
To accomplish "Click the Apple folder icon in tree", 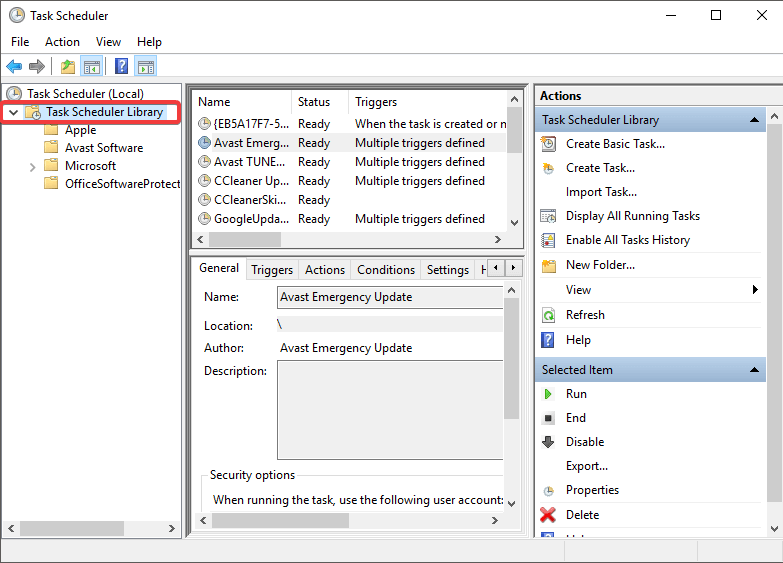I will (x=51, y=130).
